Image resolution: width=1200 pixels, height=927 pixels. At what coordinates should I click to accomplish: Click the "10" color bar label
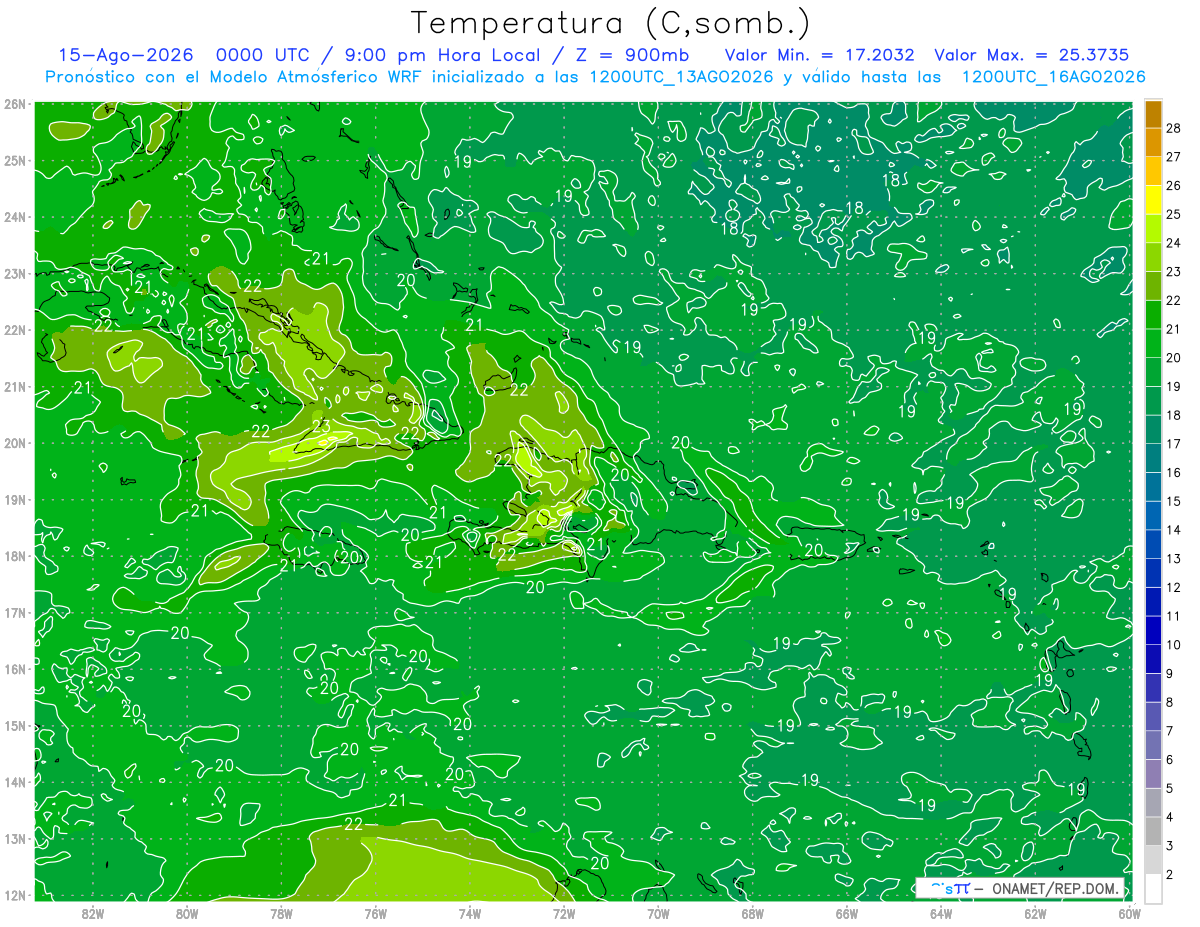click(x=1173, y=645)
